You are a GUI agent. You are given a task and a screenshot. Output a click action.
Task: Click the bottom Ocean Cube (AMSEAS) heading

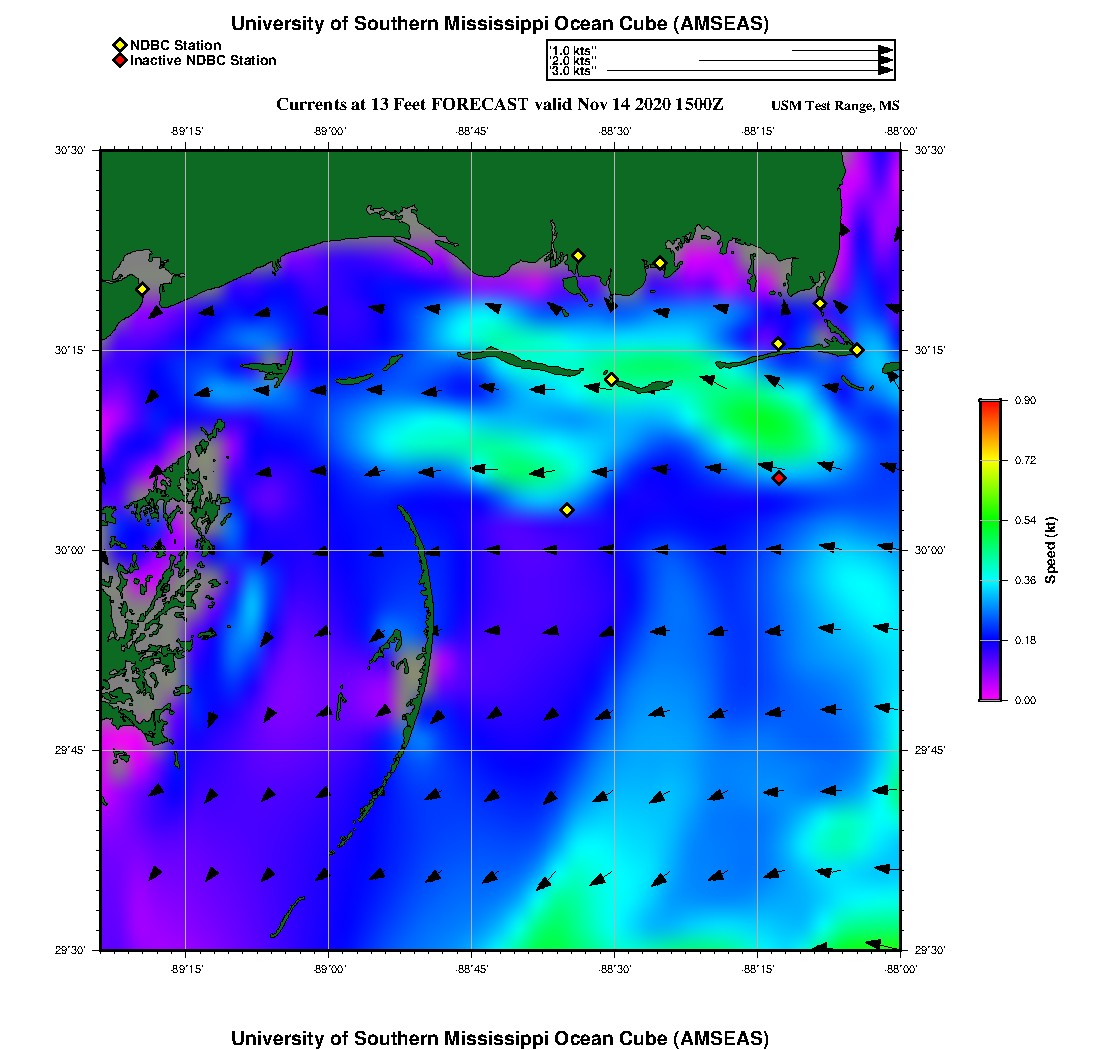pos(500,1038)
